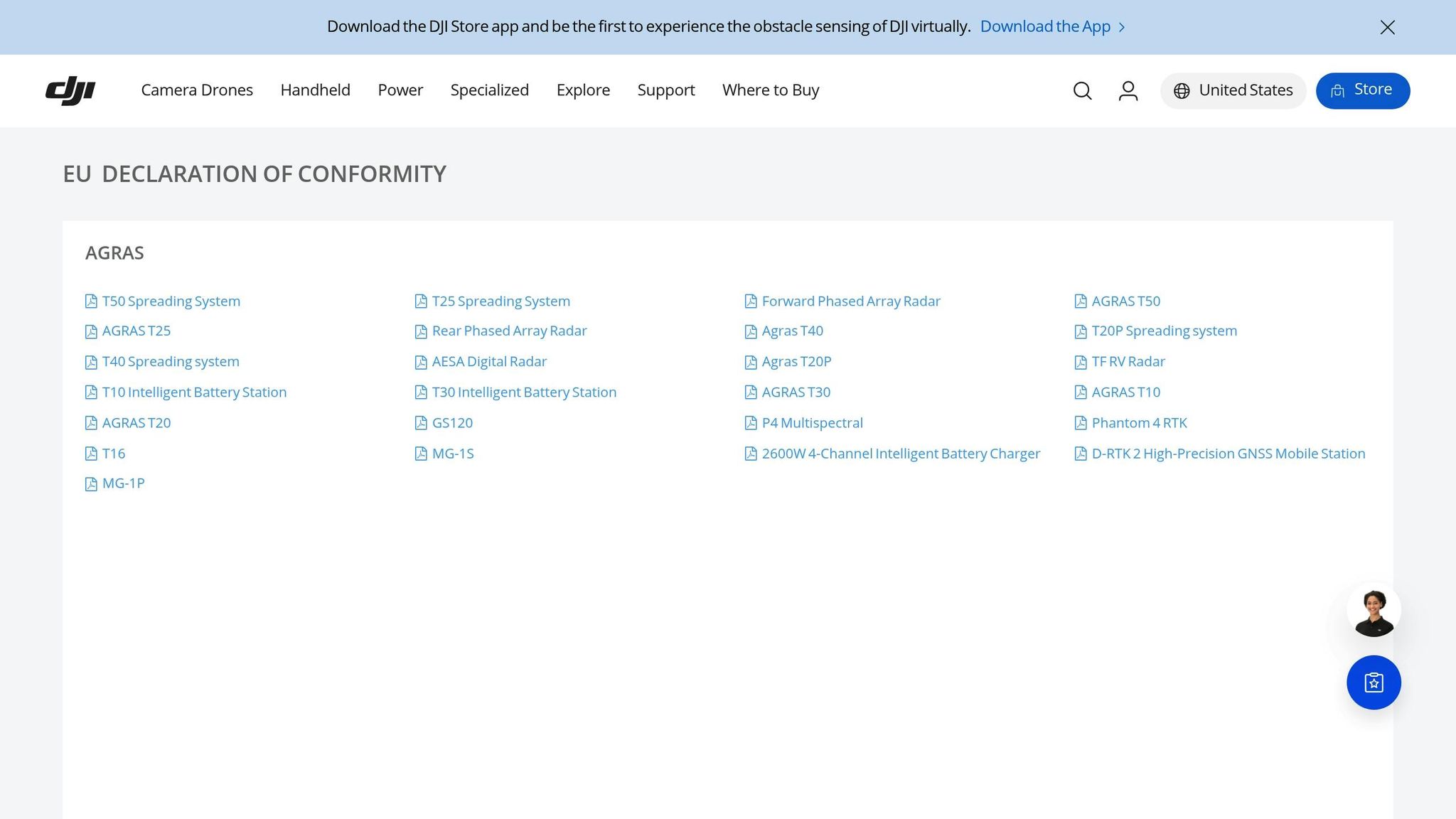The height and width of the screenshot is (819, 1456).
Task: Open the United States region selector
Action: click(1233, 91)
